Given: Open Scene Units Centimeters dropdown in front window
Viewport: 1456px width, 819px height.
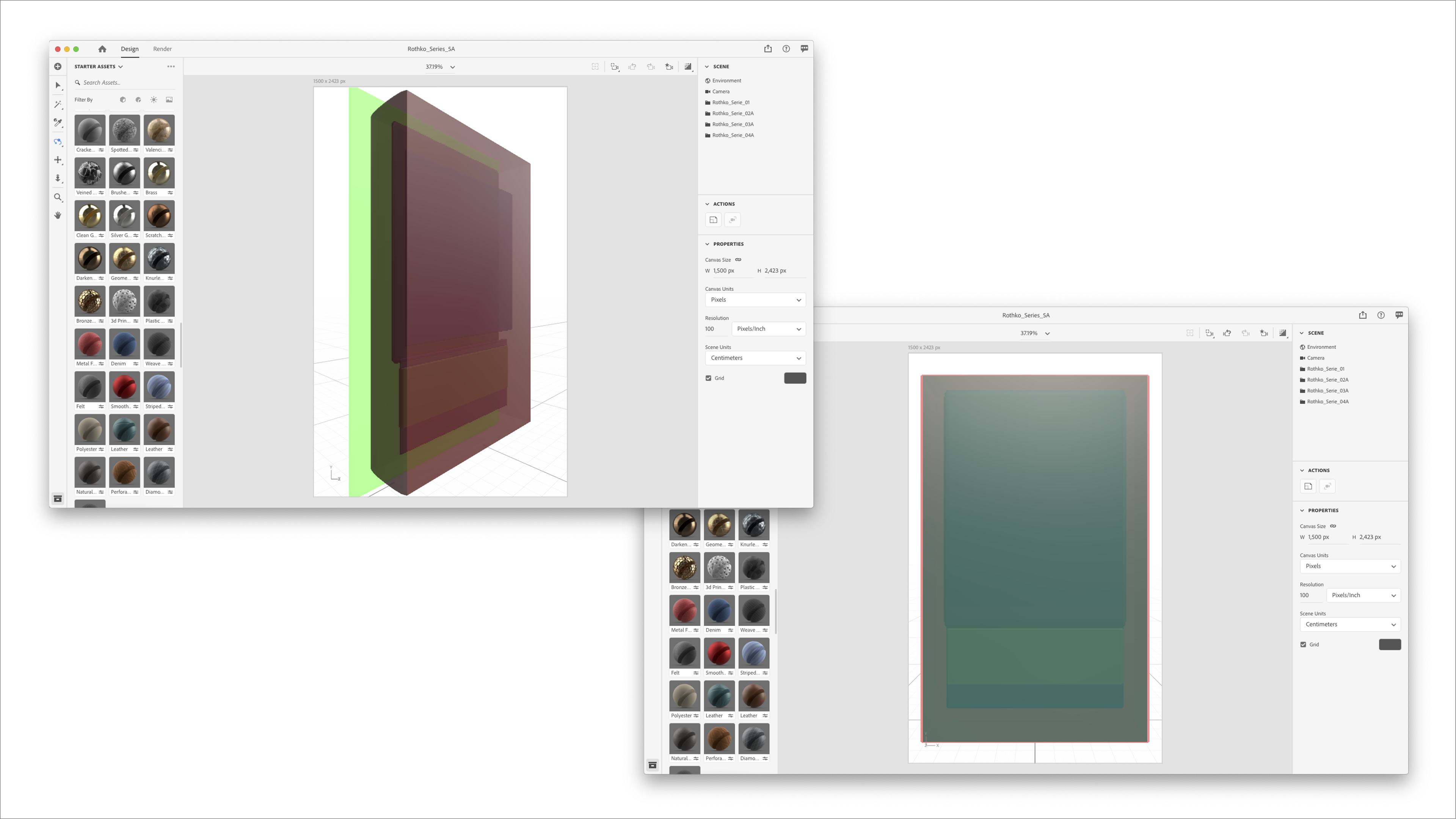Looking at the screenshot, I should (x=755, y=358).
